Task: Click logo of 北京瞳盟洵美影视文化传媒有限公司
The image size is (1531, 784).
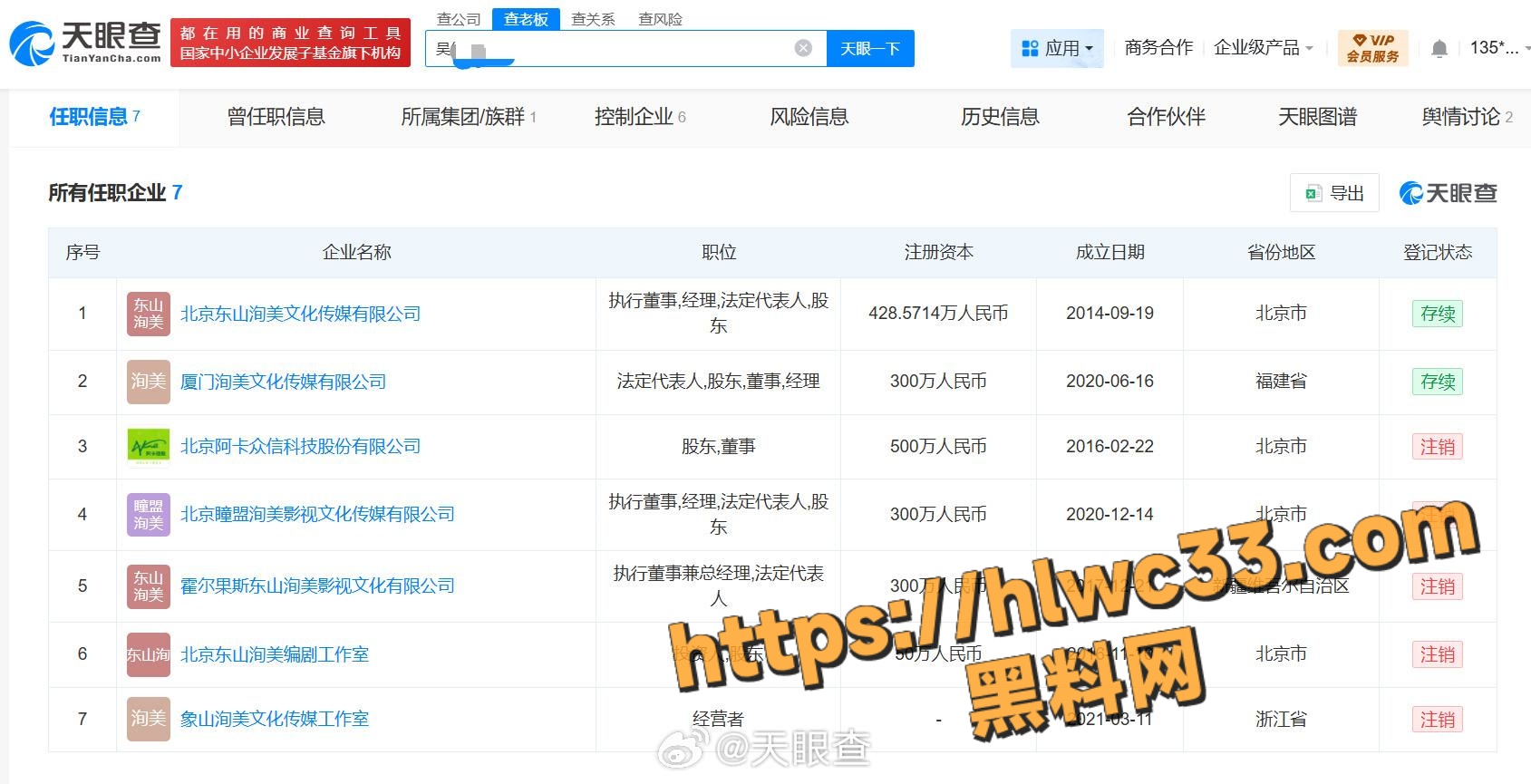Action: [149, 514]
